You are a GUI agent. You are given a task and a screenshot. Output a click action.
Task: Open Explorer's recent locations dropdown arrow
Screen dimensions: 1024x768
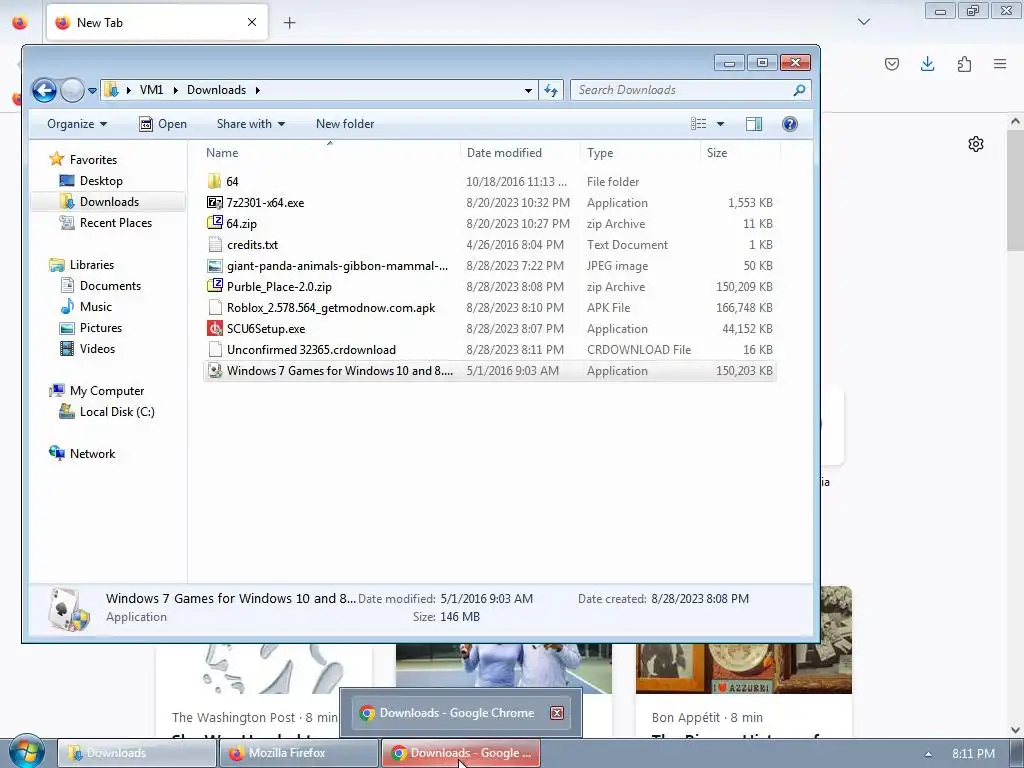[x=92, y=91]
